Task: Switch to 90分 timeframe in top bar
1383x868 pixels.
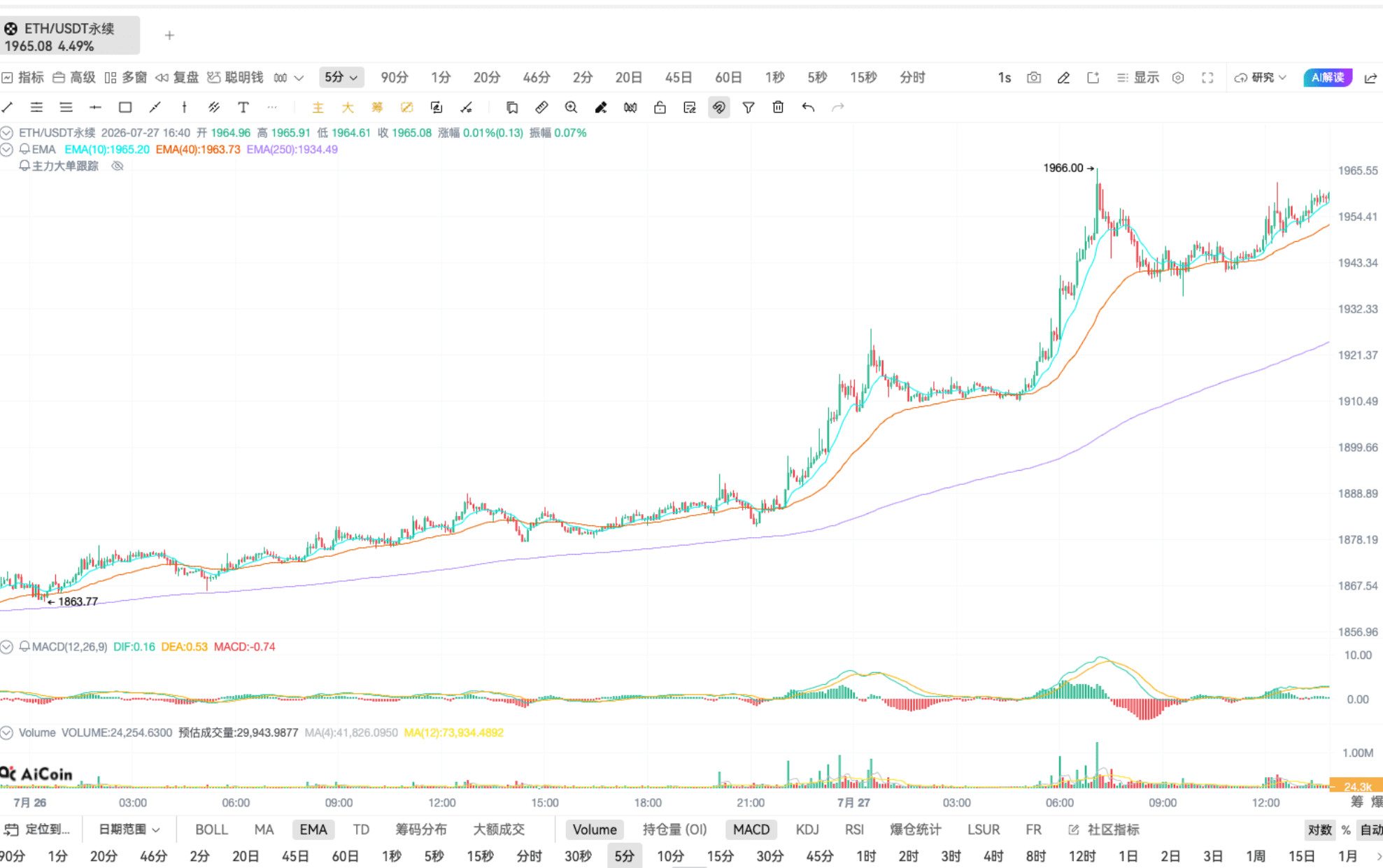Action: (395, 78)
